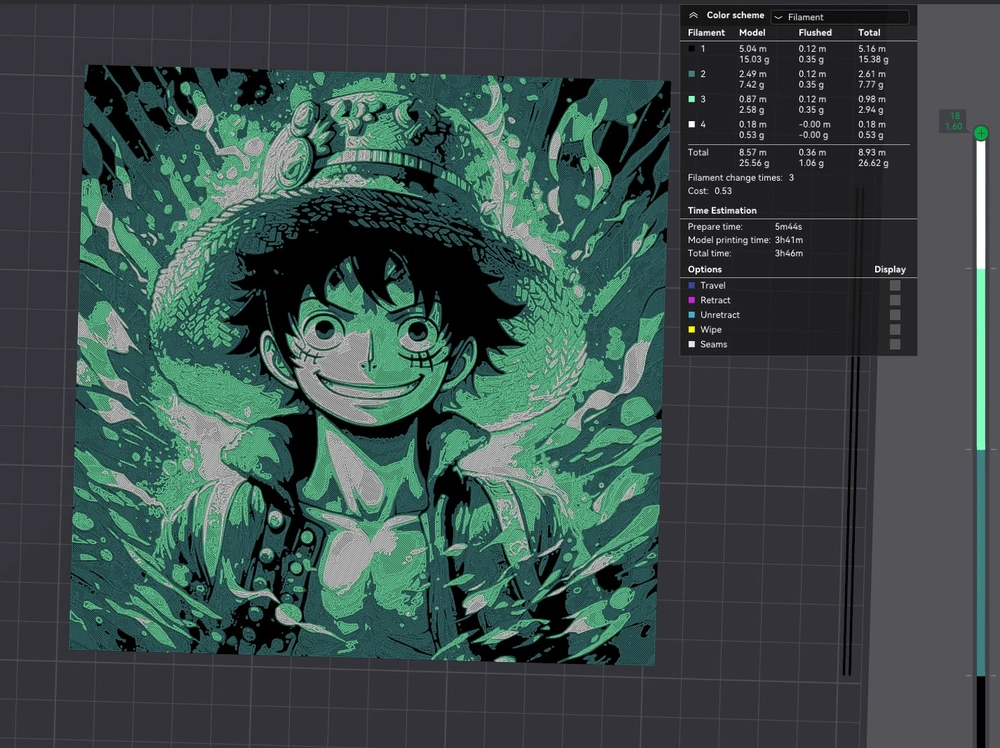Click the black filament 1 color swatch

(692, 48)
